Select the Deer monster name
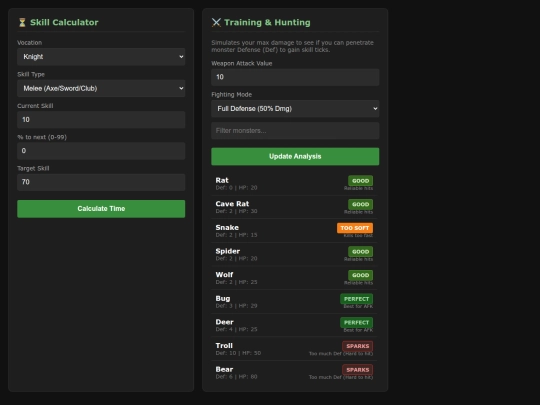 click(225, 322)
